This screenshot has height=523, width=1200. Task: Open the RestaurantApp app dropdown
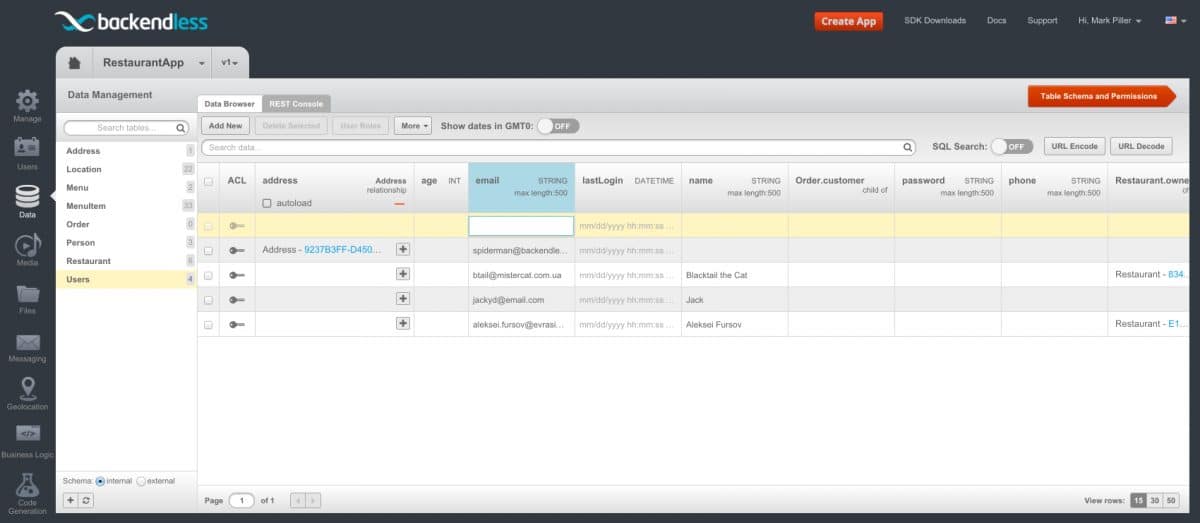click(201, 63)
